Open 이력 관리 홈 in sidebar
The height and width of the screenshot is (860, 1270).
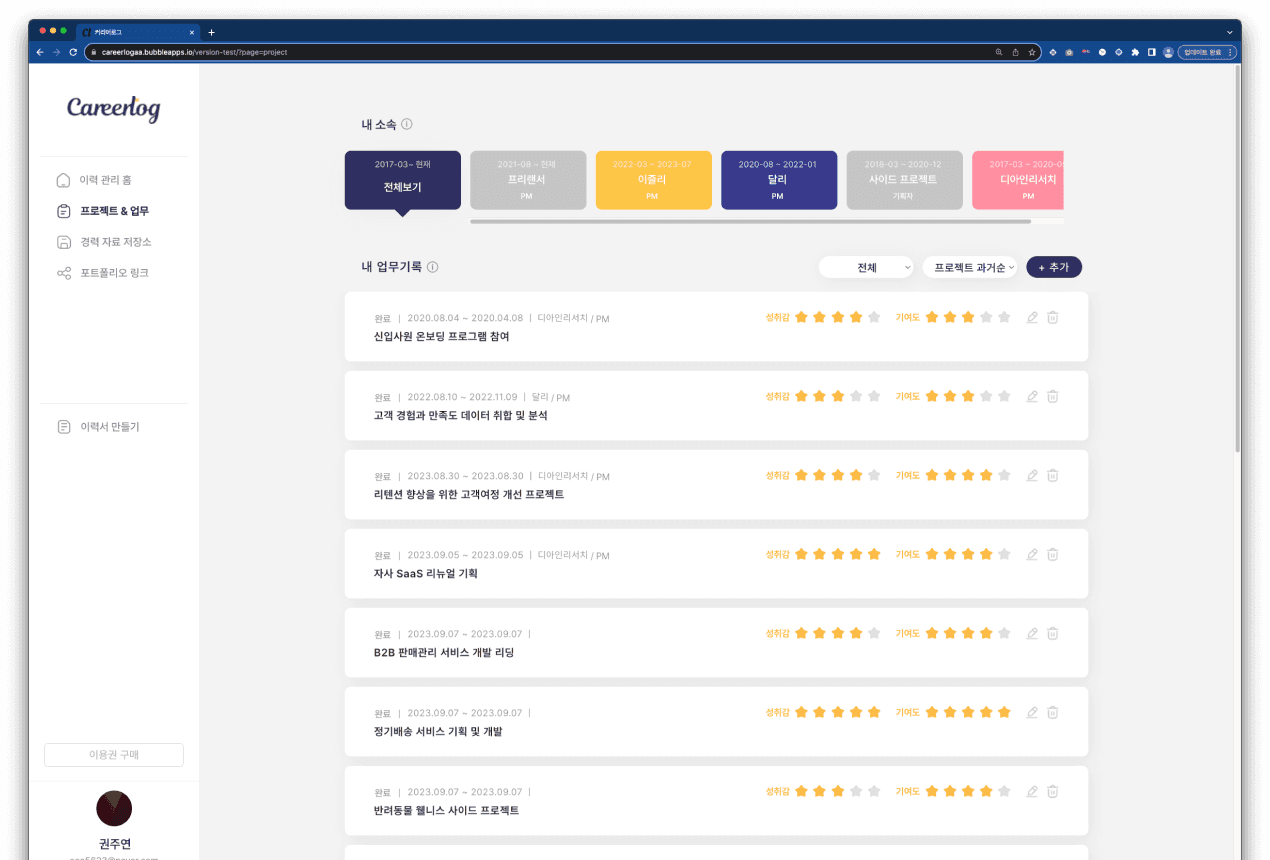coord(94,180)
